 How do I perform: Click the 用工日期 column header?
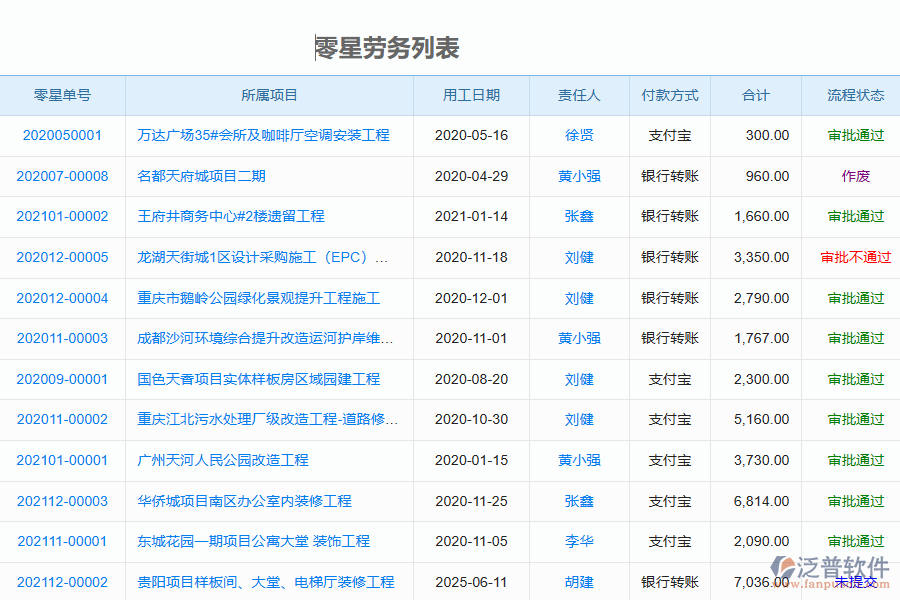(x=468, y=95)
